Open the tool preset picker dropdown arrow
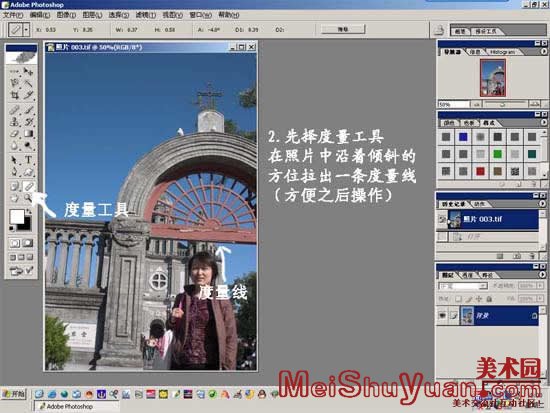The height and width of the screenshot is (413, 550). (26, 30)
